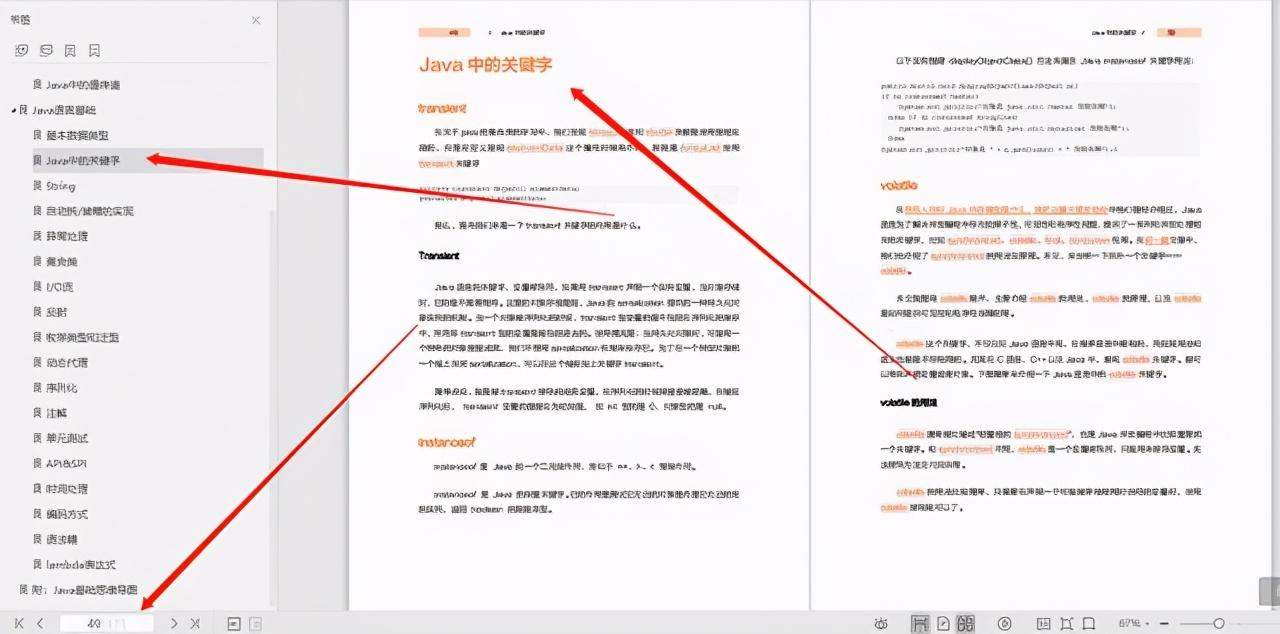Click the orange volatile heading on right page
1280x634 pixels.
pyautogui.click(x=899, y=185)
